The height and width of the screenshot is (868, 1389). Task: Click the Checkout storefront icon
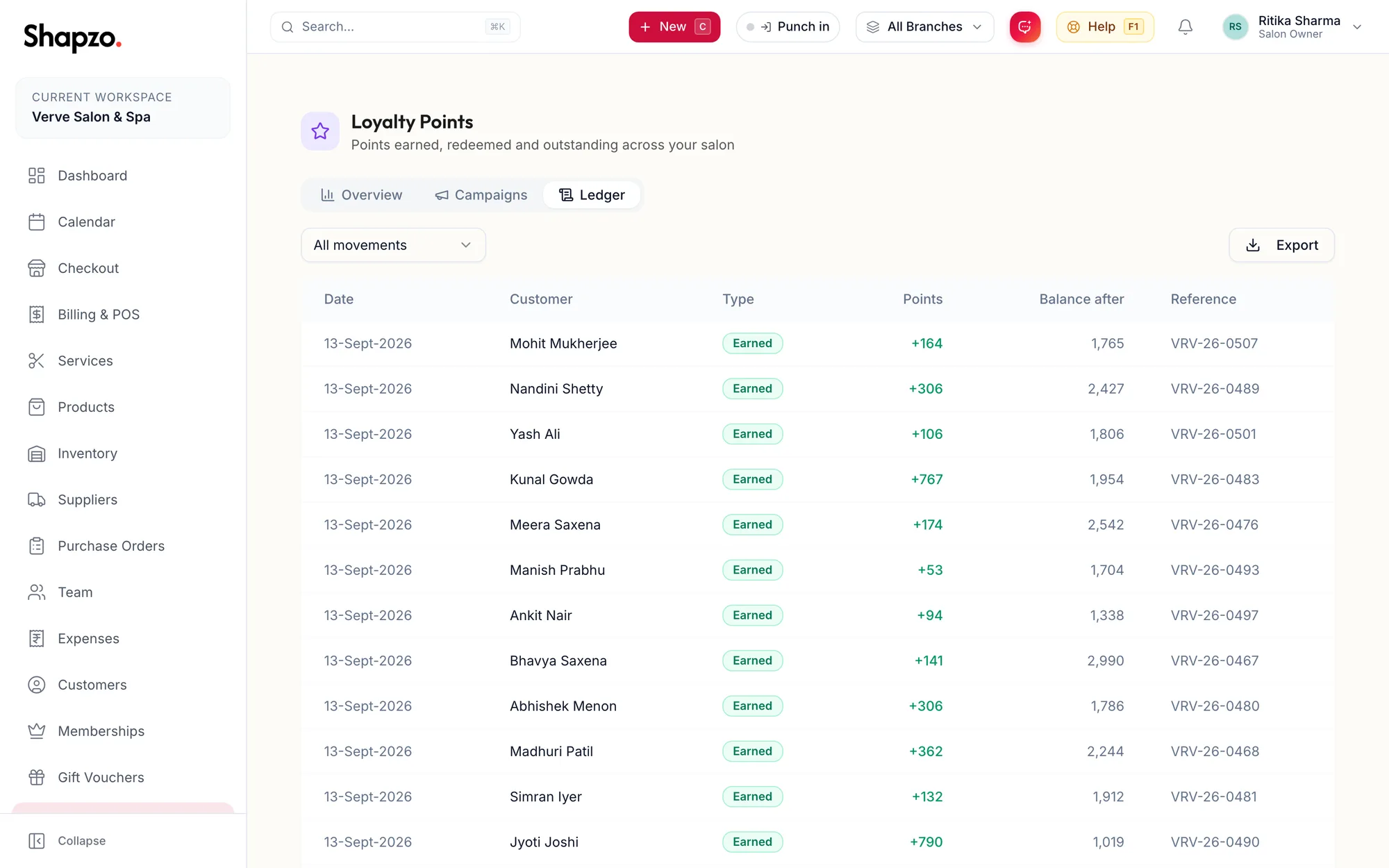(37, 268)
